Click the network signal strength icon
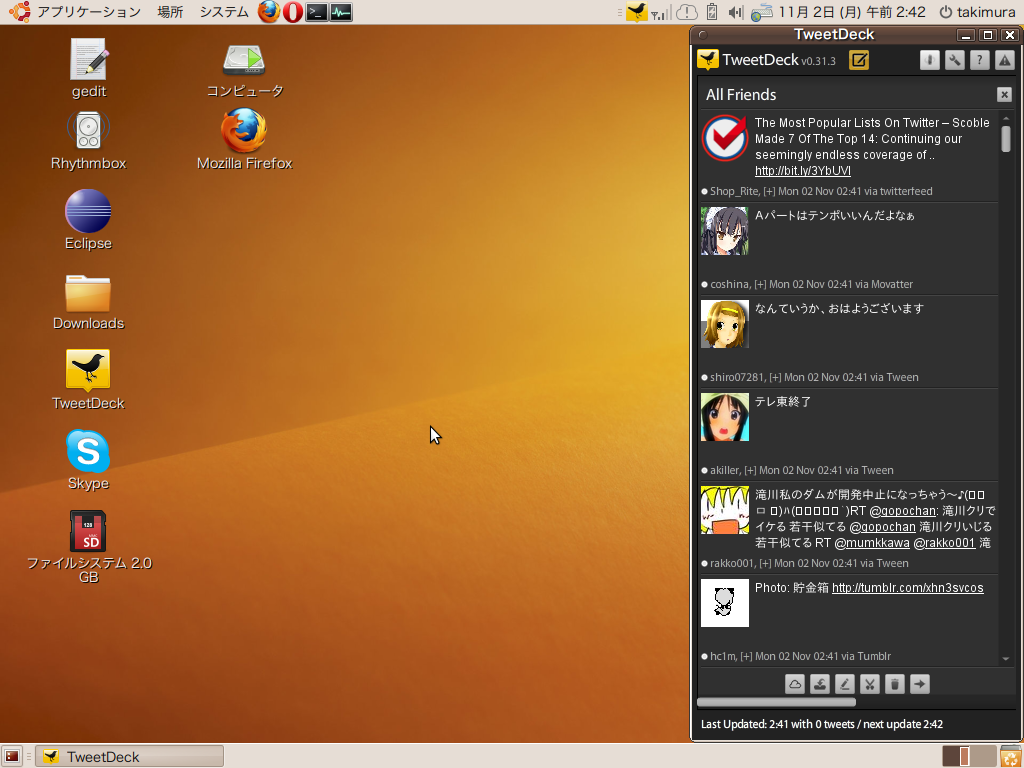1024x768 pixels. coord(660,12)
